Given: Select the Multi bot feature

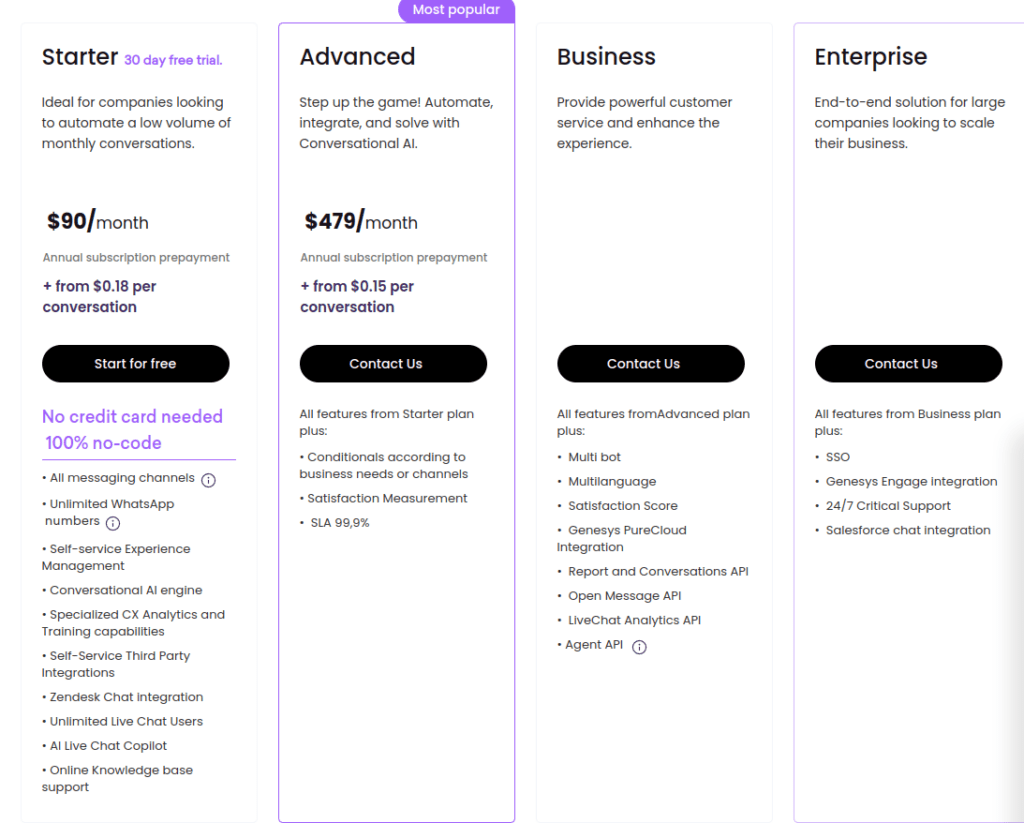Looking at the screenshot, I should click(x=589, y=457).
